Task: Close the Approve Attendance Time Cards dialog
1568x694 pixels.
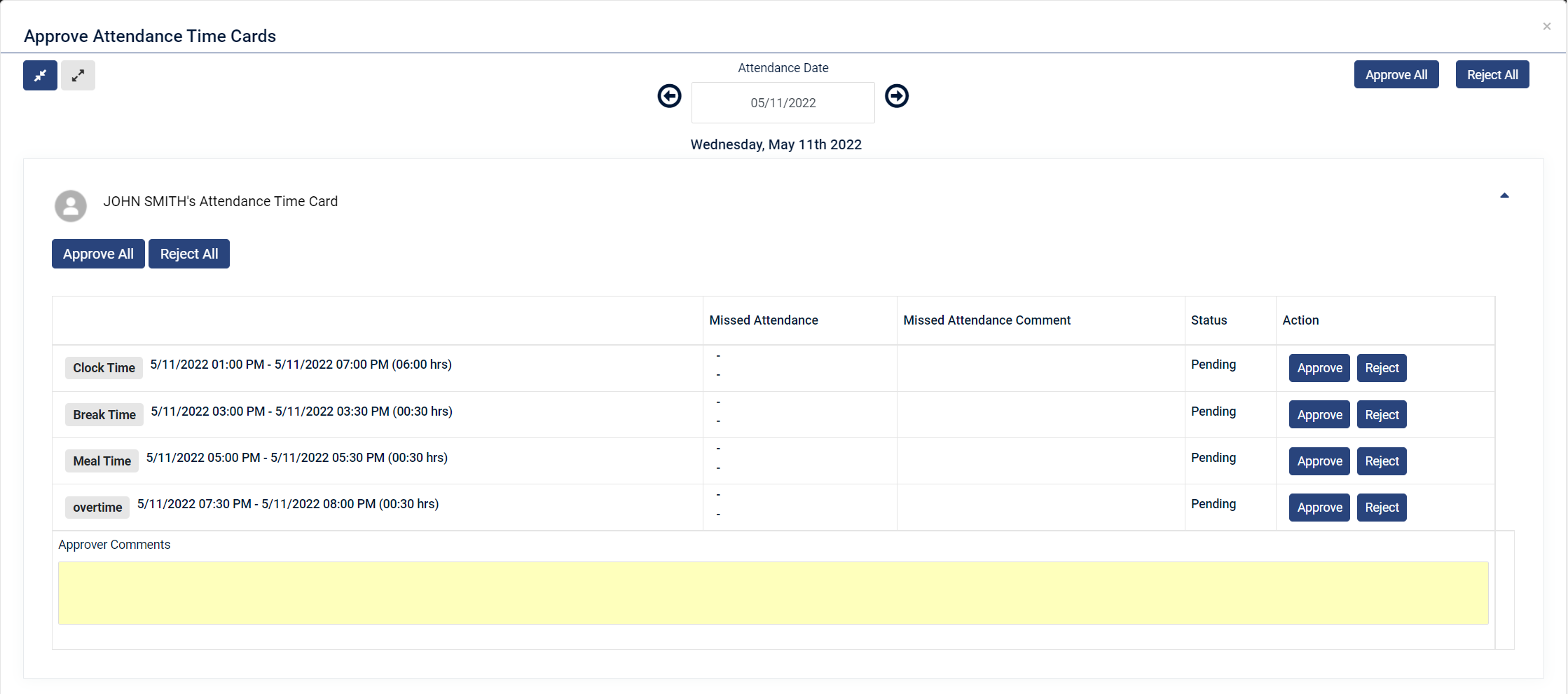Action: click(x=1546, y=27)
